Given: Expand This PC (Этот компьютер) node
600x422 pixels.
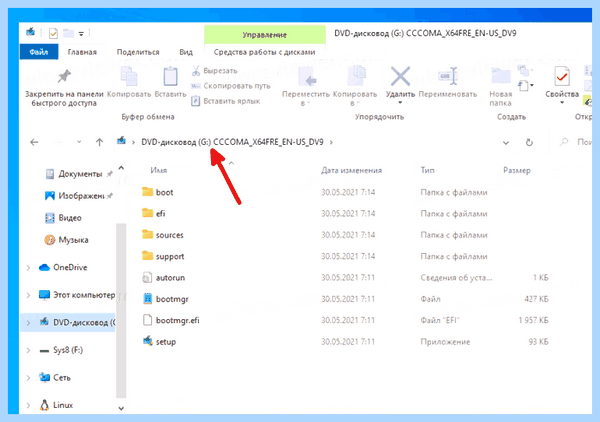Looking at the screenshot, I should 28,295.
